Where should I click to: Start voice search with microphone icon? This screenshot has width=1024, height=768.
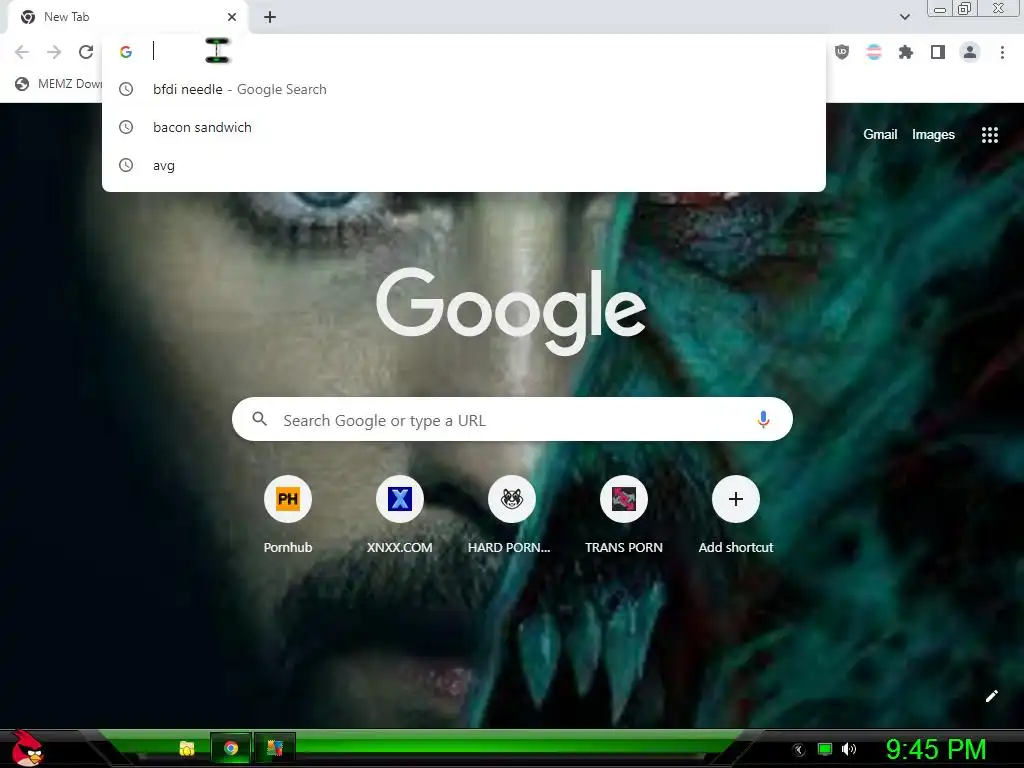pos(763,419)
